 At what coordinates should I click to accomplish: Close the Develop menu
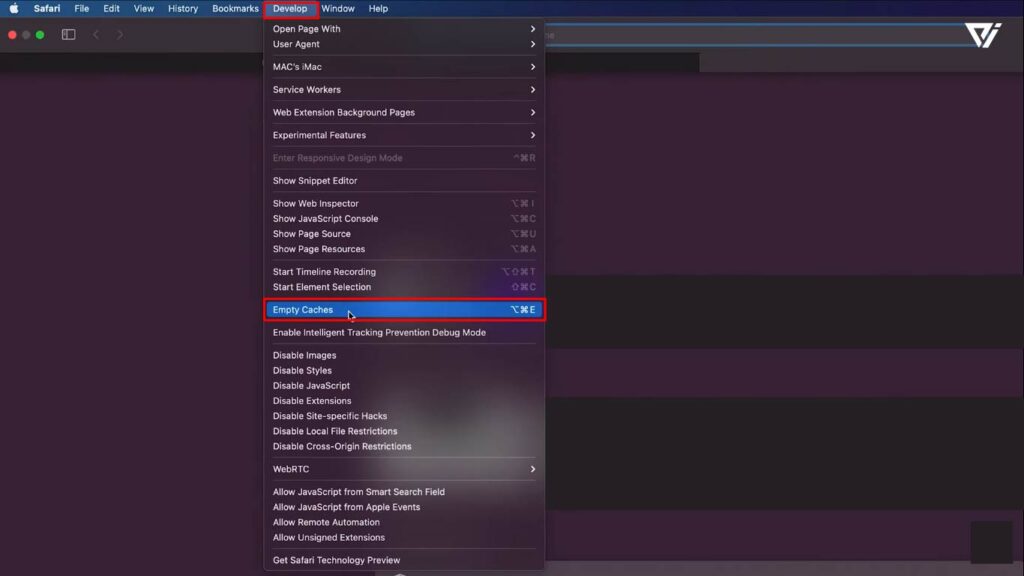pyautogui.click(x=290, y=8)
